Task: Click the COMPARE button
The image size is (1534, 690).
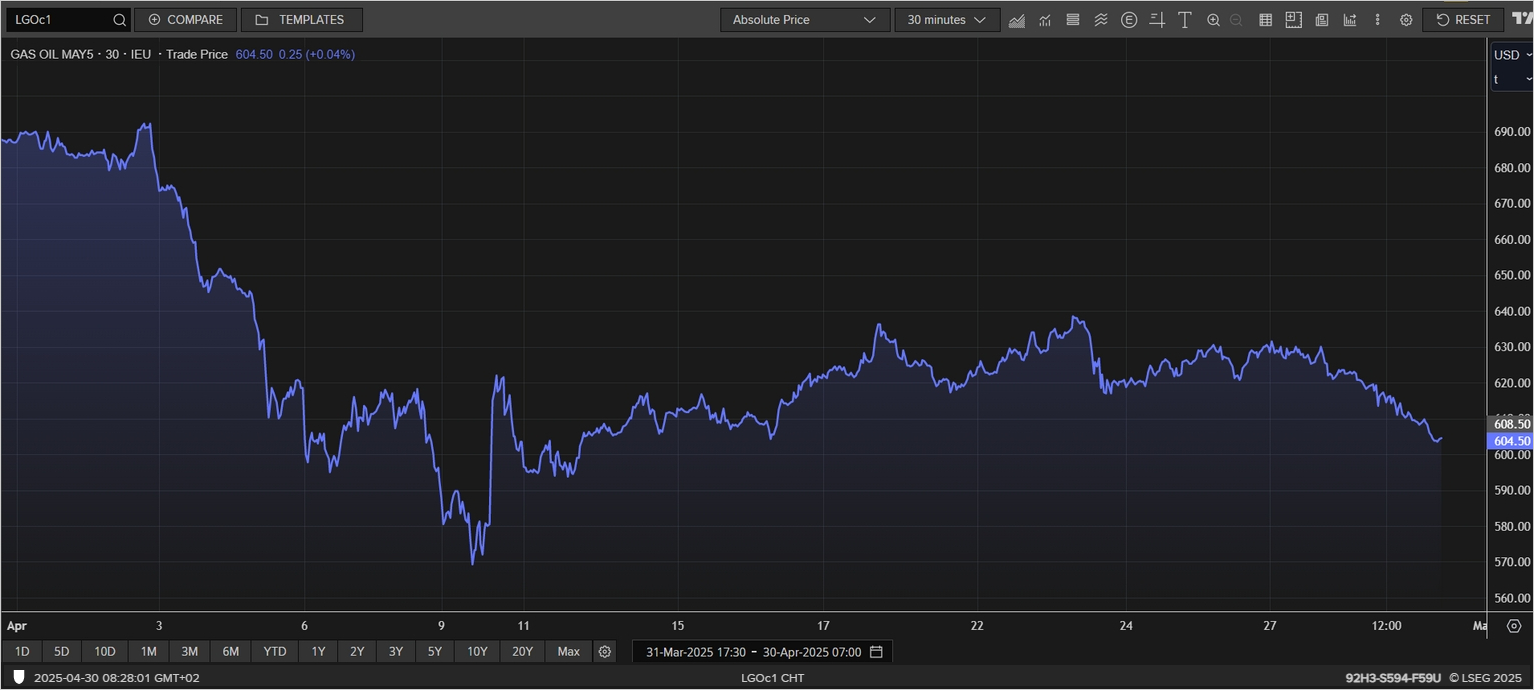Action: click(186, 20)
